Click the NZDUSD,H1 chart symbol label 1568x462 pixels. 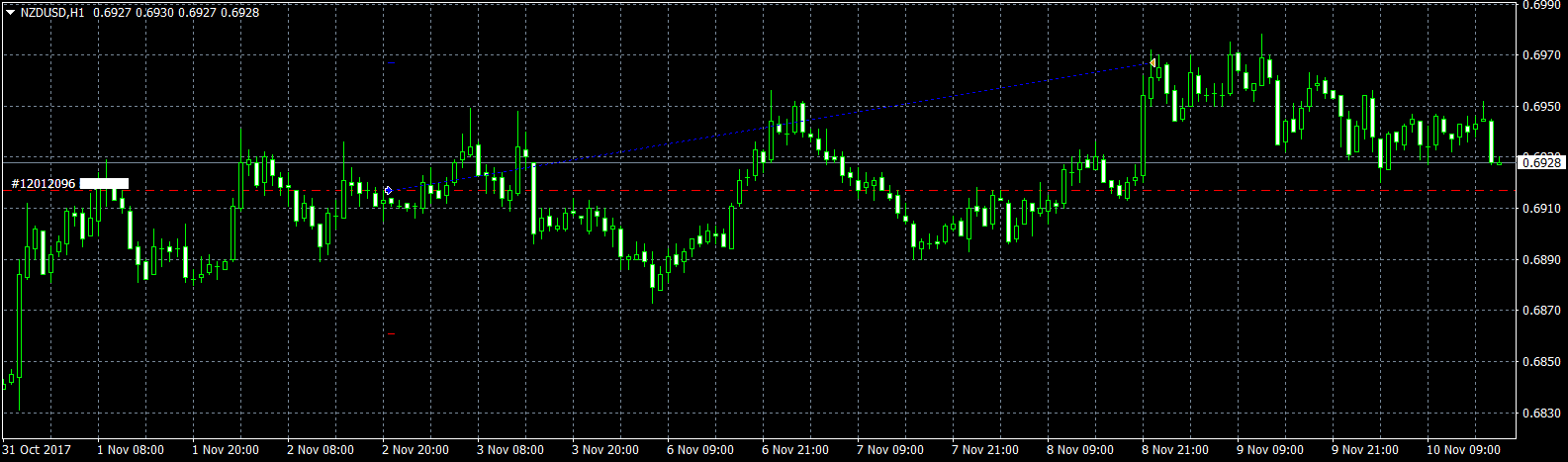pos(52,13)
